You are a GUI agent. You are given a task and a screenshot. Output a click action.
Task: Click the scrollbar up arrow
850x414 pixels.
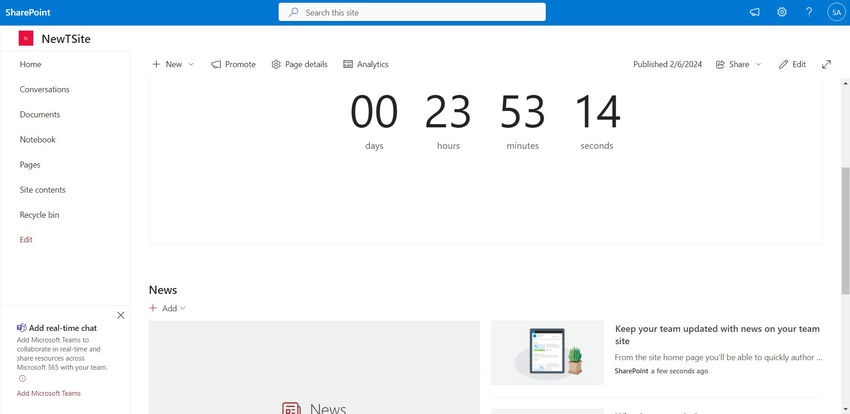tap(845, 83)
